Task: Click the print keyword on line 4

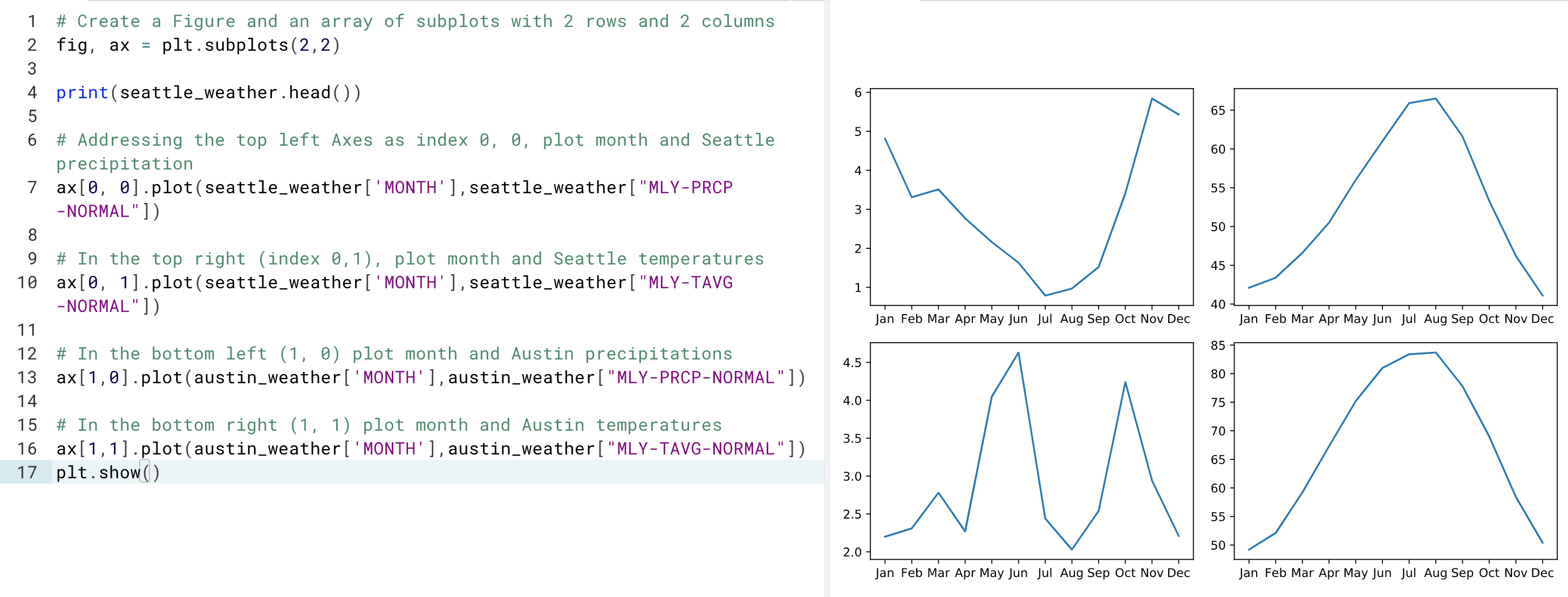Action: pyautogui.click(x=81, y=93)
